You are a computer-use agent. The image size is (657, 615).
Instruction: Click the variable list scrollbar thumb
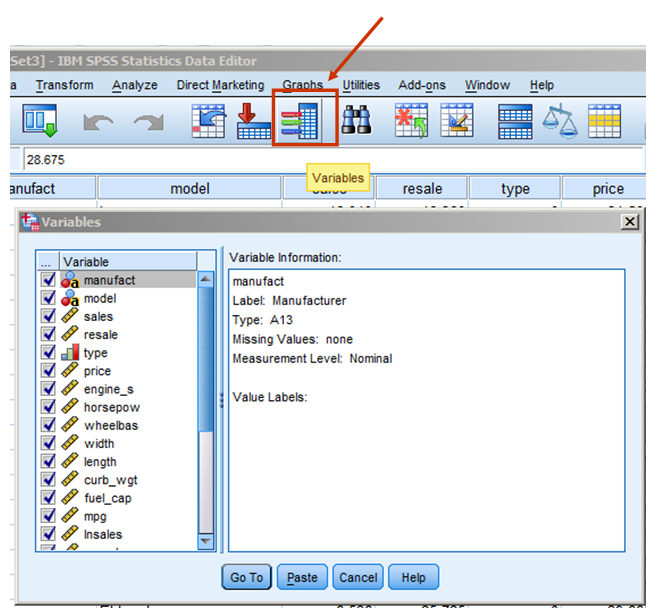point(205,359)
